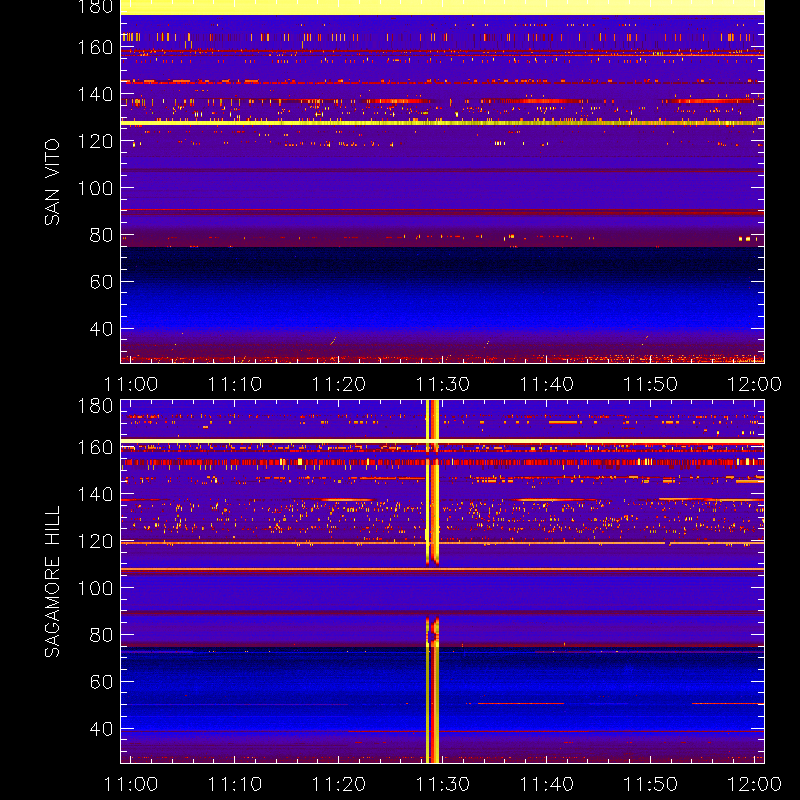Select 11:40 label under the San Vito plot
The image size is (800, 800).
[546, 384]
